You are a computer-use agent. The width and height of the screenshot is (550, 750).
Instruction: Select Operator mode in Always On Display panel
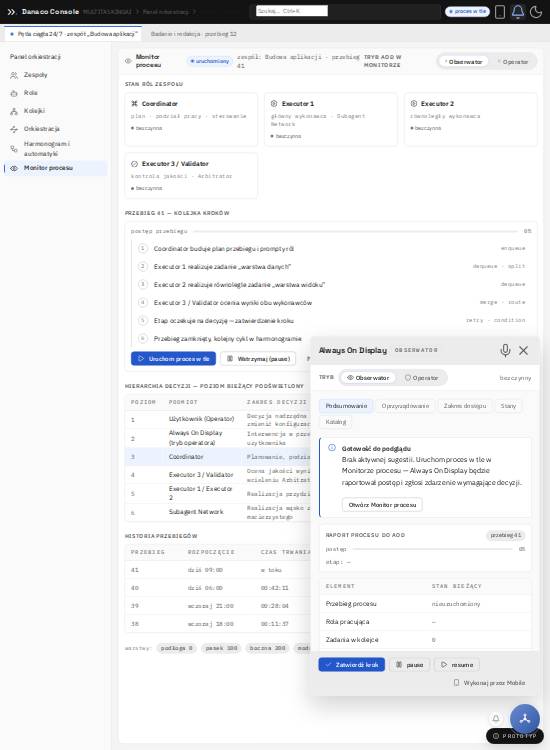[x=421, y=378]
